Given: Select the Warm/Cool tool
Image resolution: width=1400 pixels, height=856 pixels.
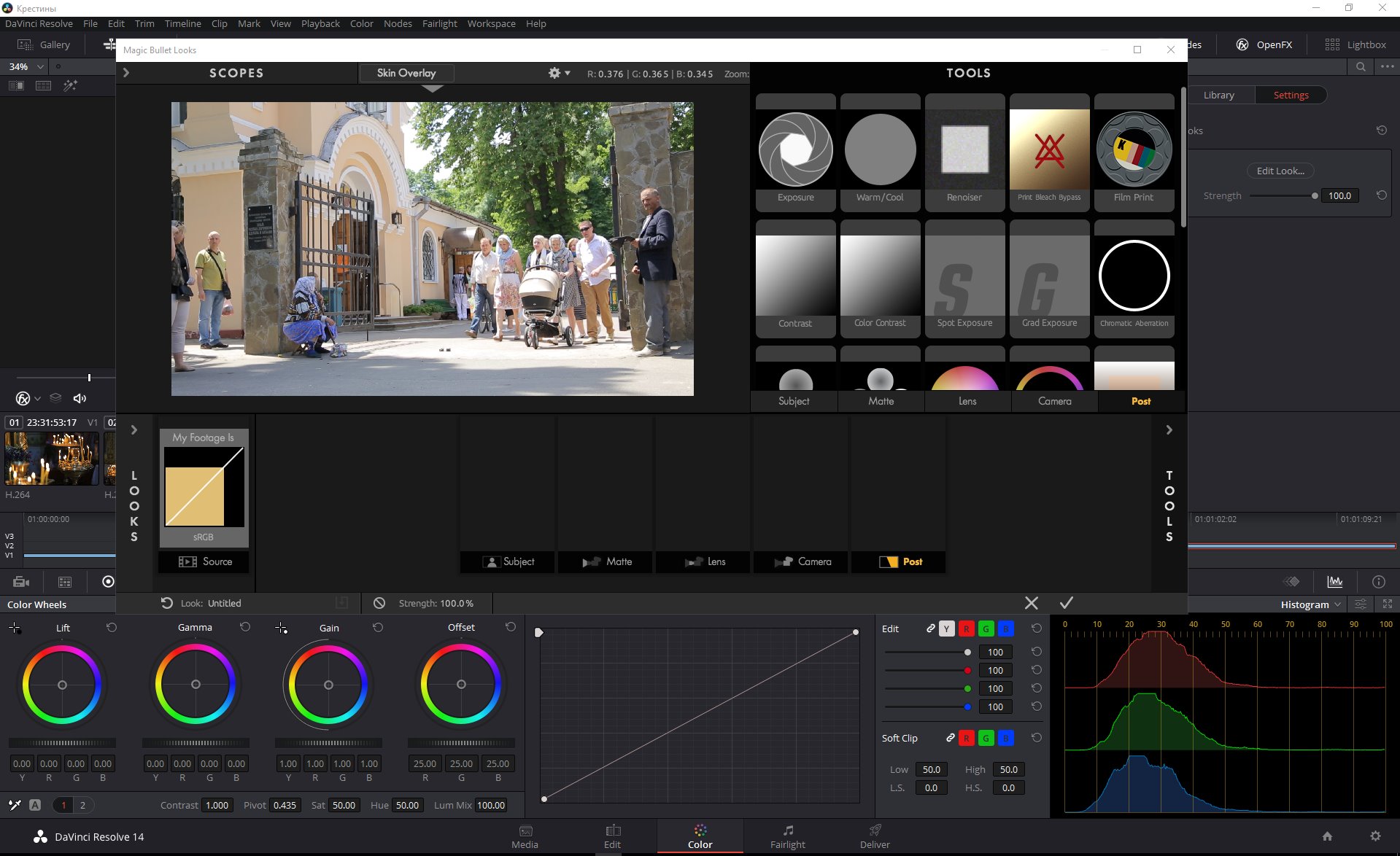Looking at the screenshot, I should coord(880,152).
